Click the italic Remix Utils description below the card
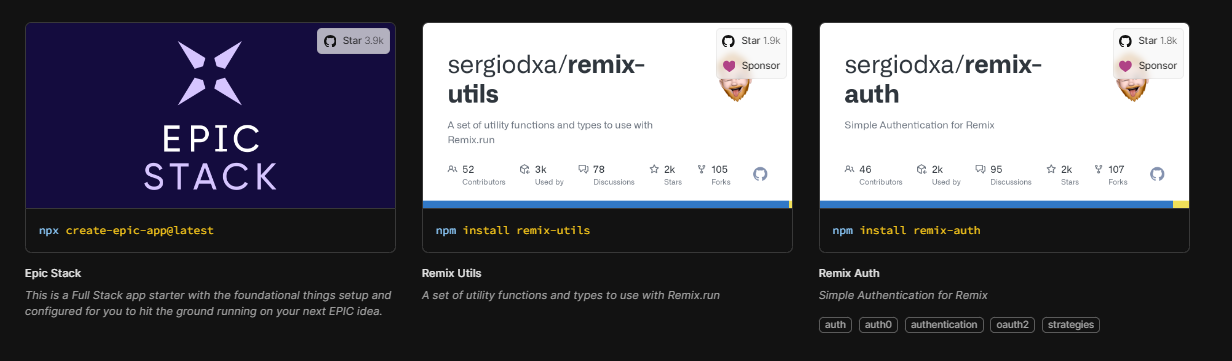Screen dimensions: 1232x361 pyautogui.click(x=571, y=295)
